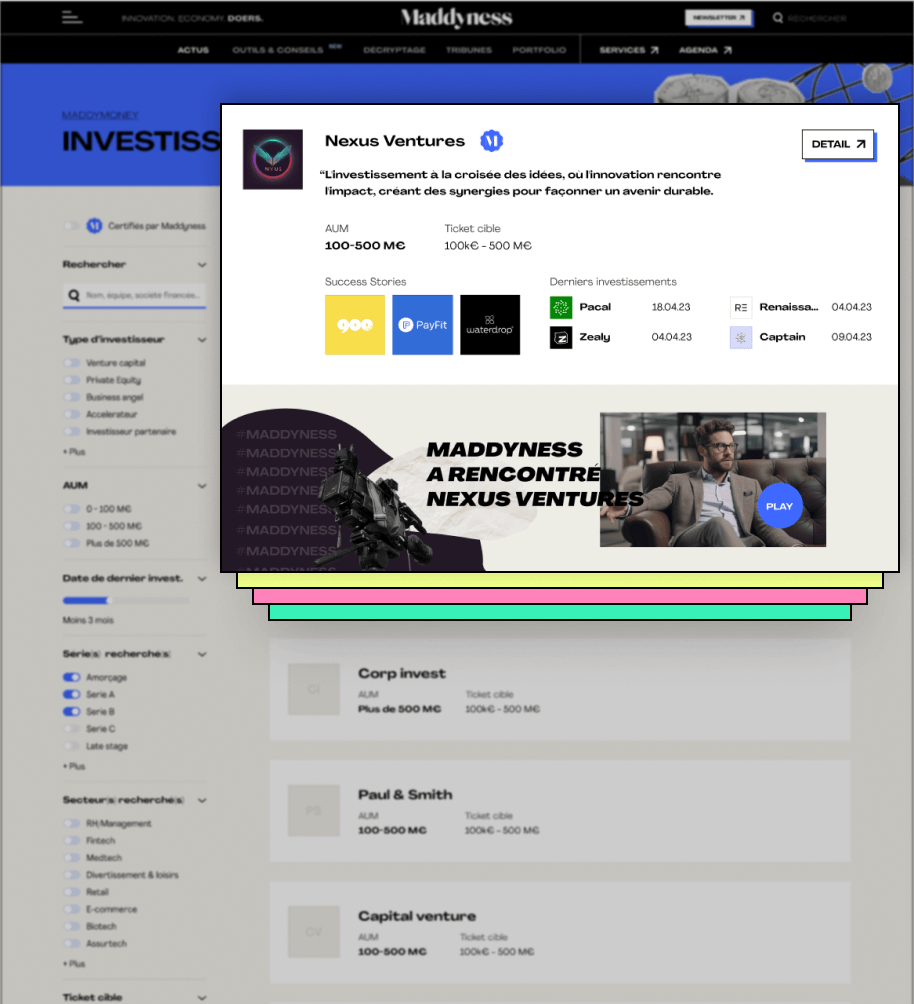Adjust the Date de dernier invest. slider
This screenshot has width=914, height=1004.
pos(108,600)
